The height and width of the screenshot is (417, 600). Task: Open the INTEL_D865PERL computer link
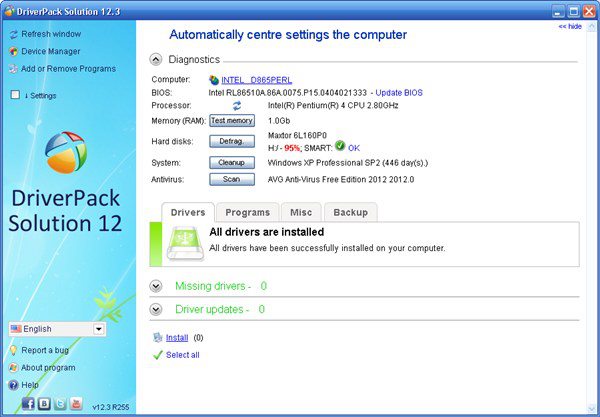[257, 80]
